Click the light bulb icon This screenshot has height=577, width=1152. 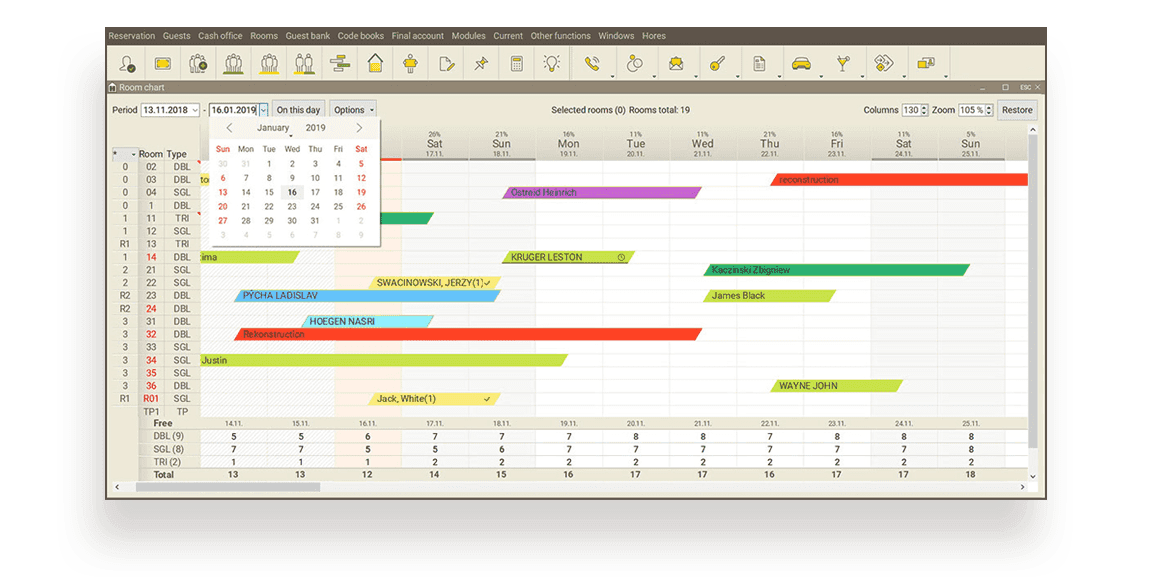pyautogui.click(x=552, y=64)
